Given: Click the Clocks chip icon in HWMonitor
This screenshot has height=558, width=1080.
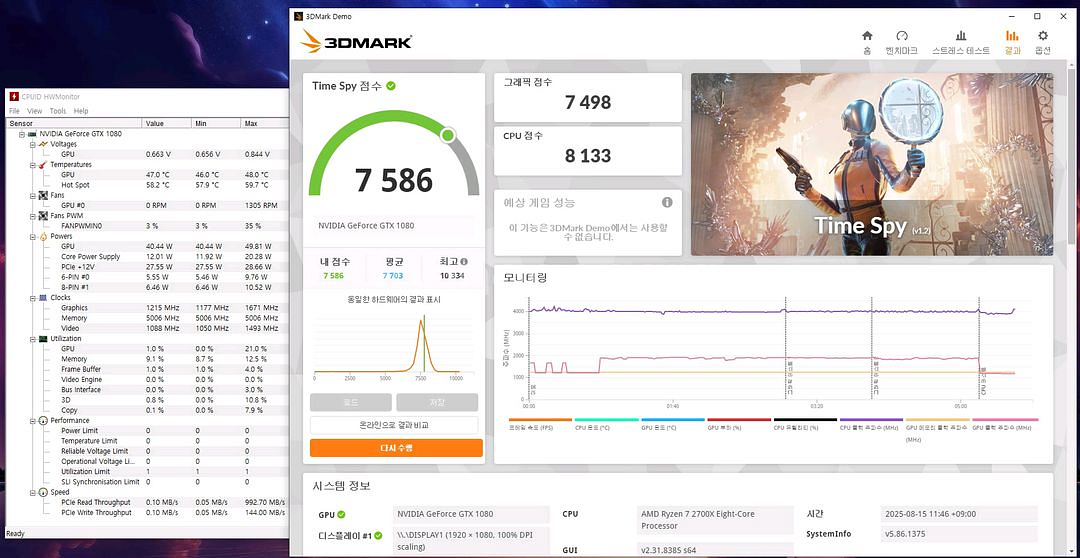Looking at the screenshot, I should pos(43,298).
